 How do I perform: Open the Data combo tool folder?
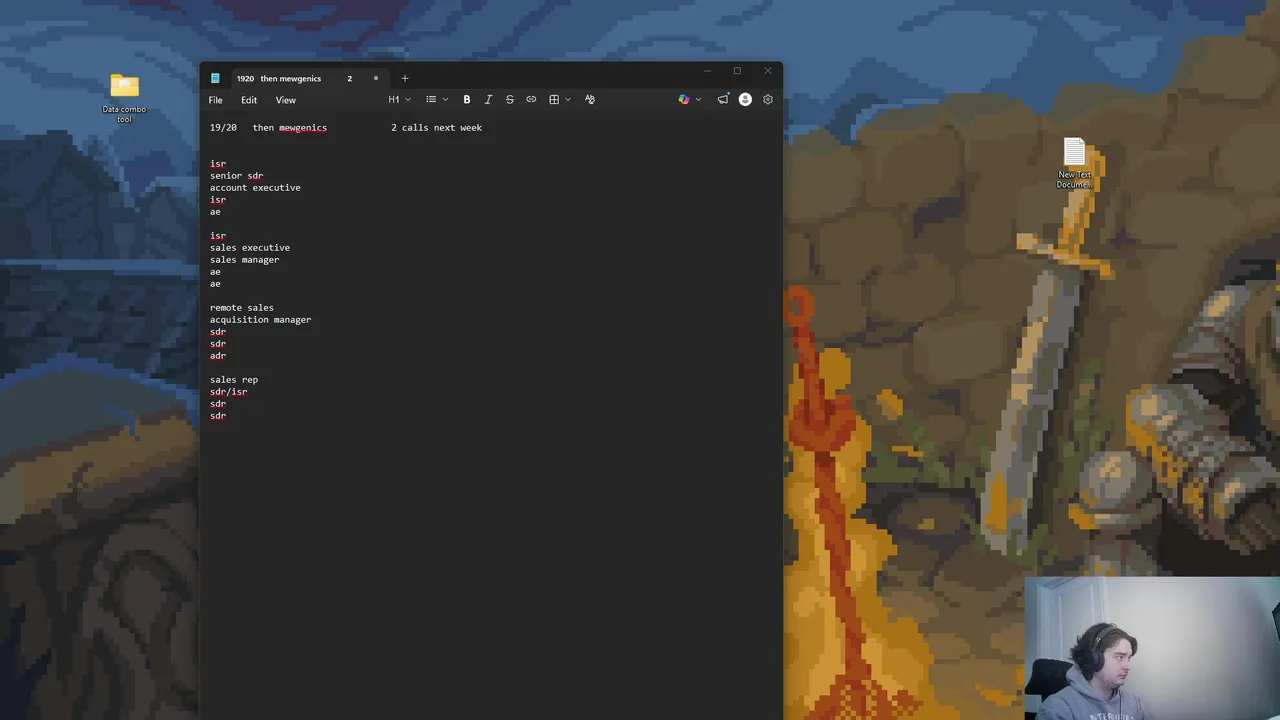(124, 98)
